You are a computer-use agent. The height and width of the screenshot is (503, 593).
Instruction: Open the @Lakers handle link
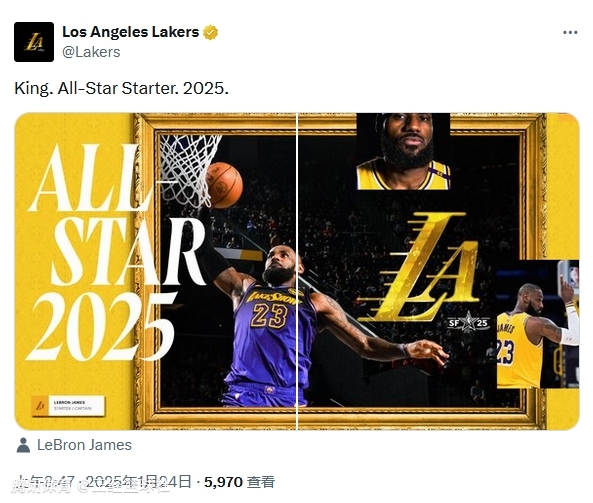coord(91,52)
